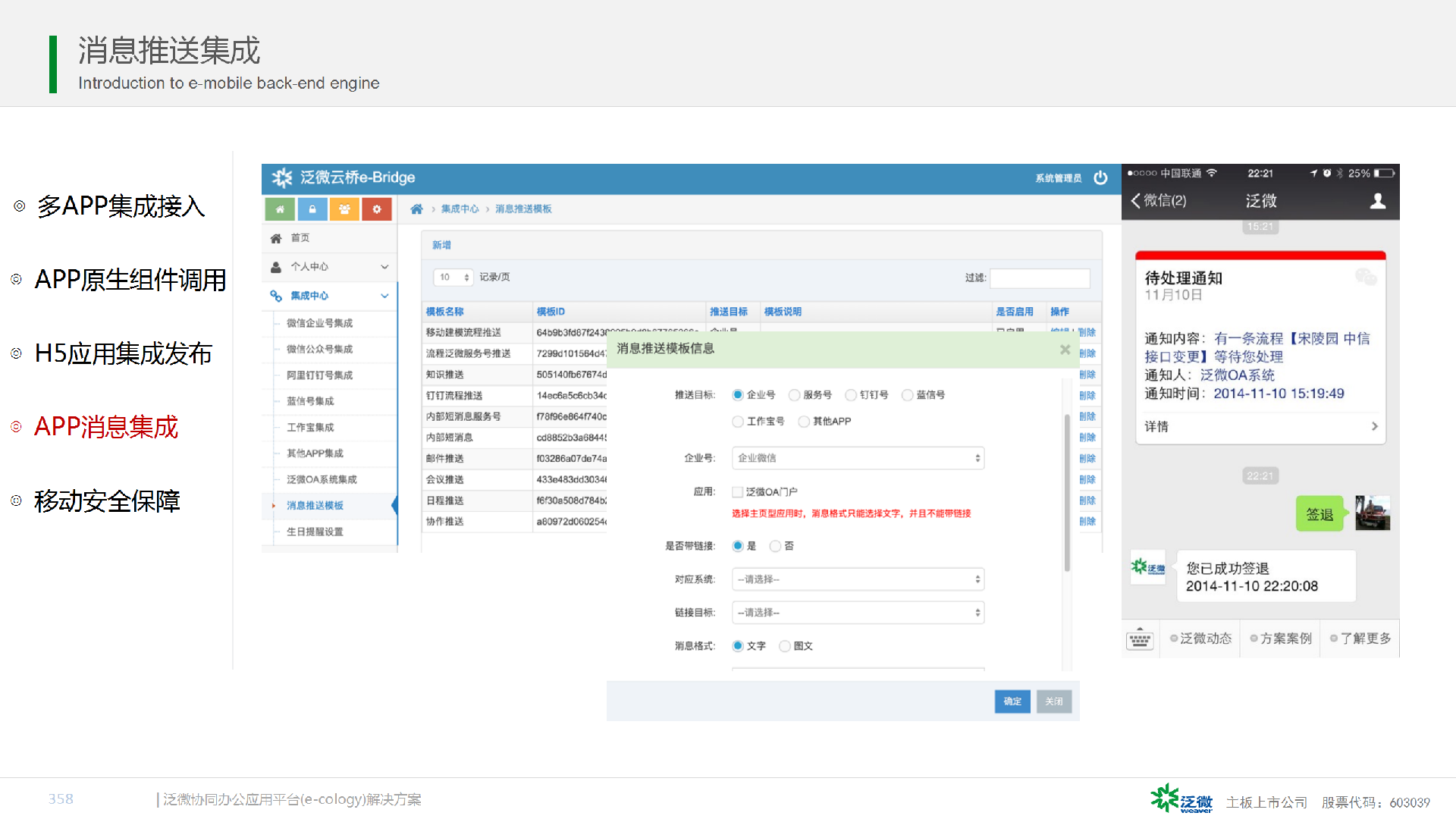Click the red settings gear shortcut button
Screen dimensions: 1456x819
377,209
